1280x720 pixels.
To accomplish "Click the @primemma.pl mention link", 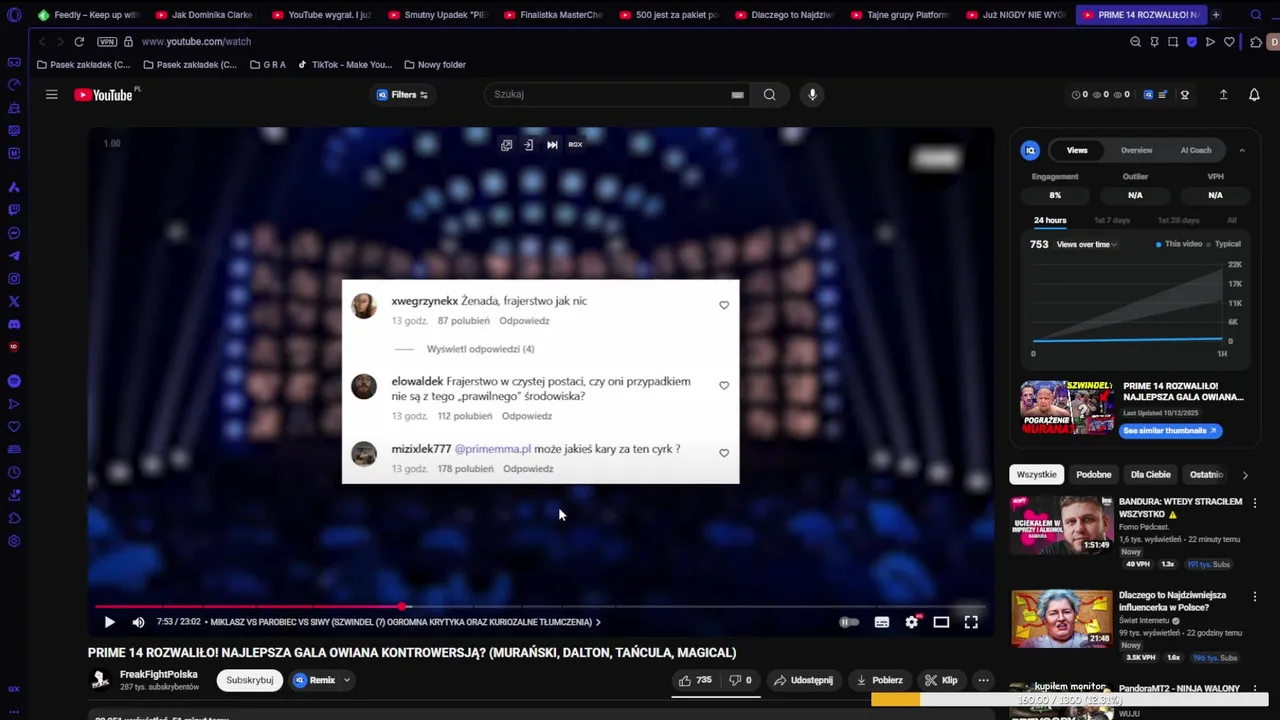I will tap(492, 449).
